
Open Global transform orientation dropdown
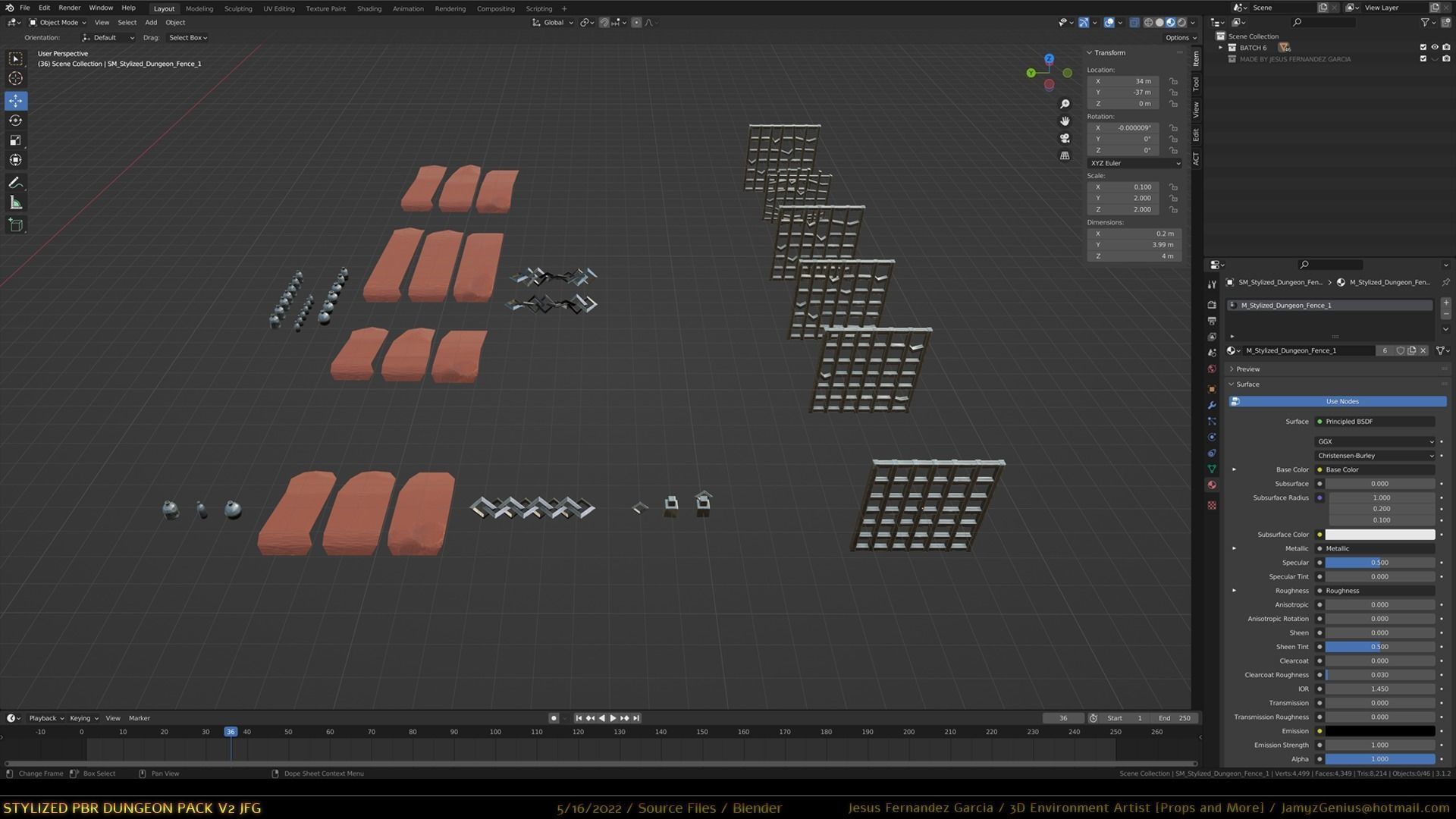pyautogui.click(x=553, y=23)
